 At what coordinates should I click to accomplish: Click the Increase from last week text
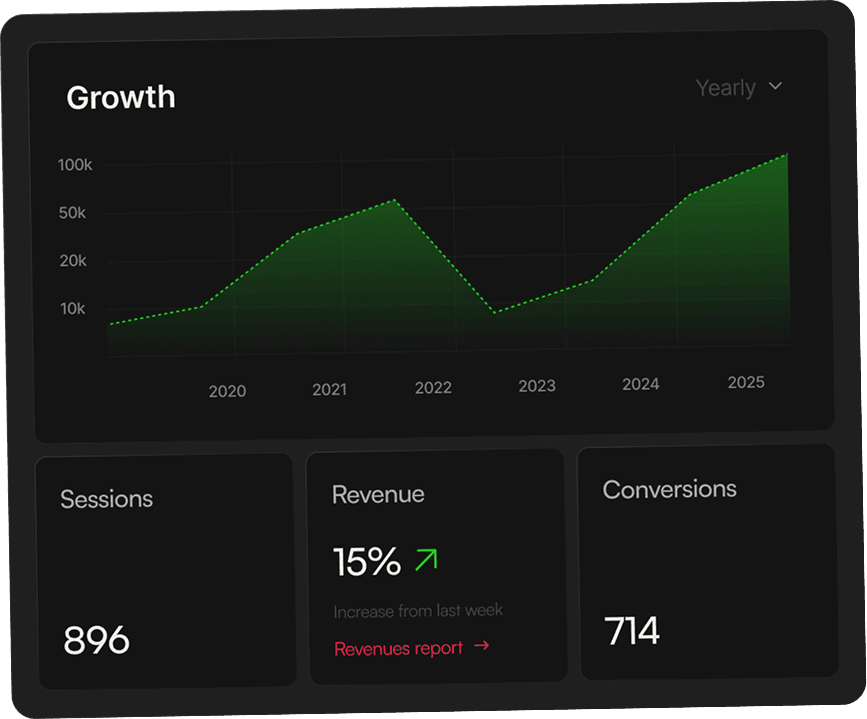(x=418, y=611)
